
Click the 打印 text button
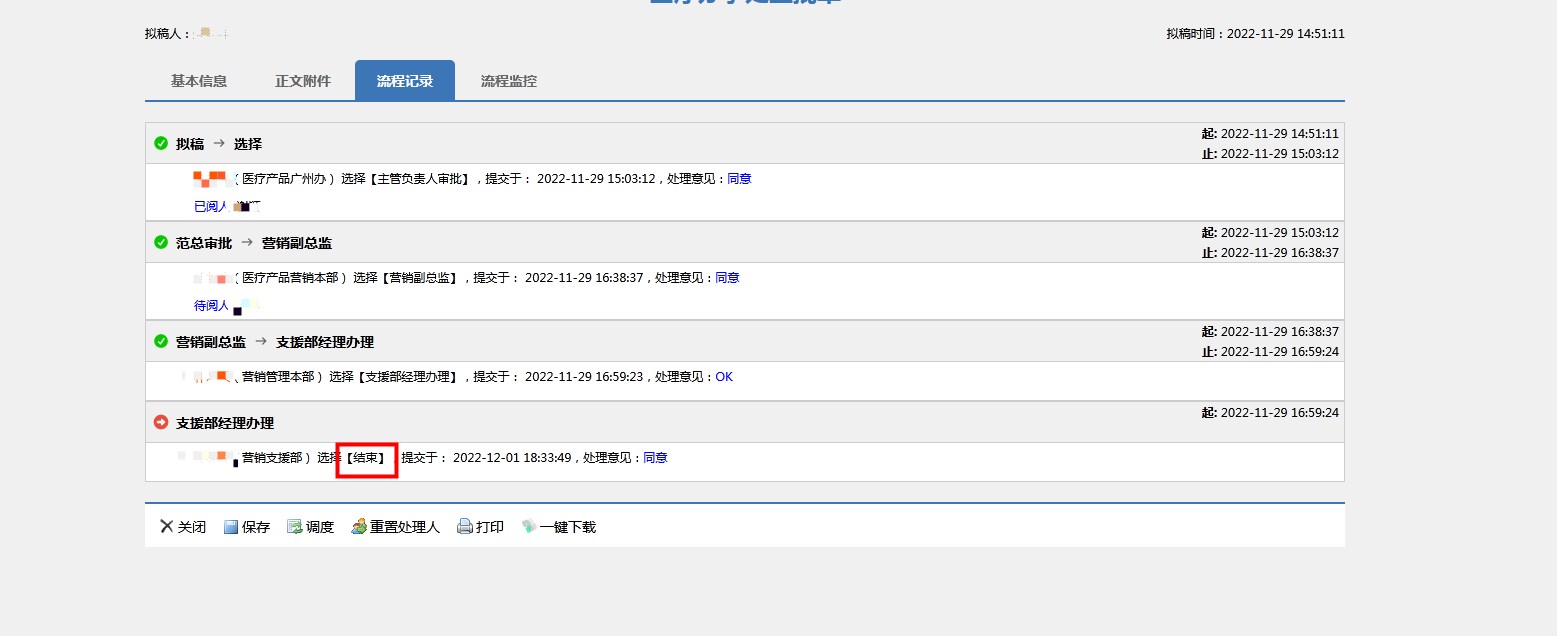490,527
